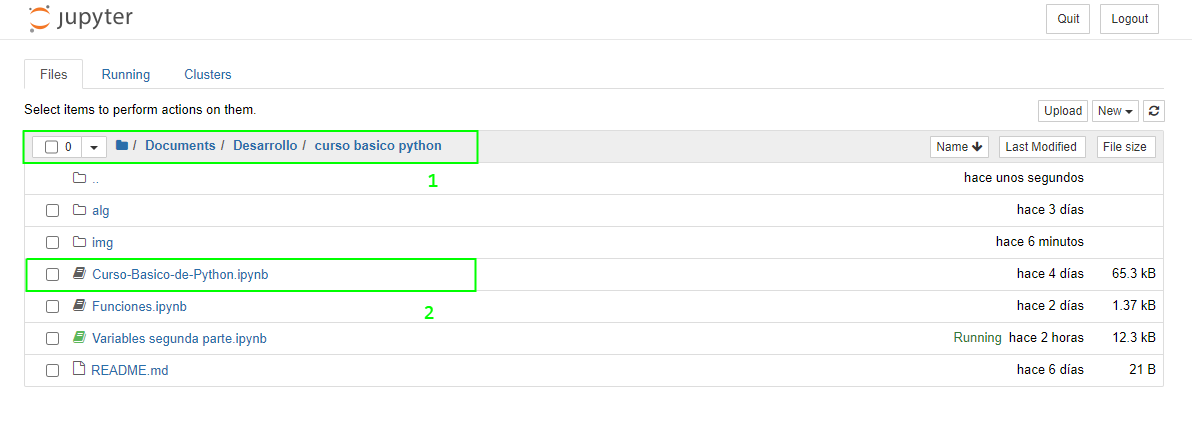Click the root folder icon in breadcrumb
Viewport: 1192px width, 426px height.
(x=122, y=145)
